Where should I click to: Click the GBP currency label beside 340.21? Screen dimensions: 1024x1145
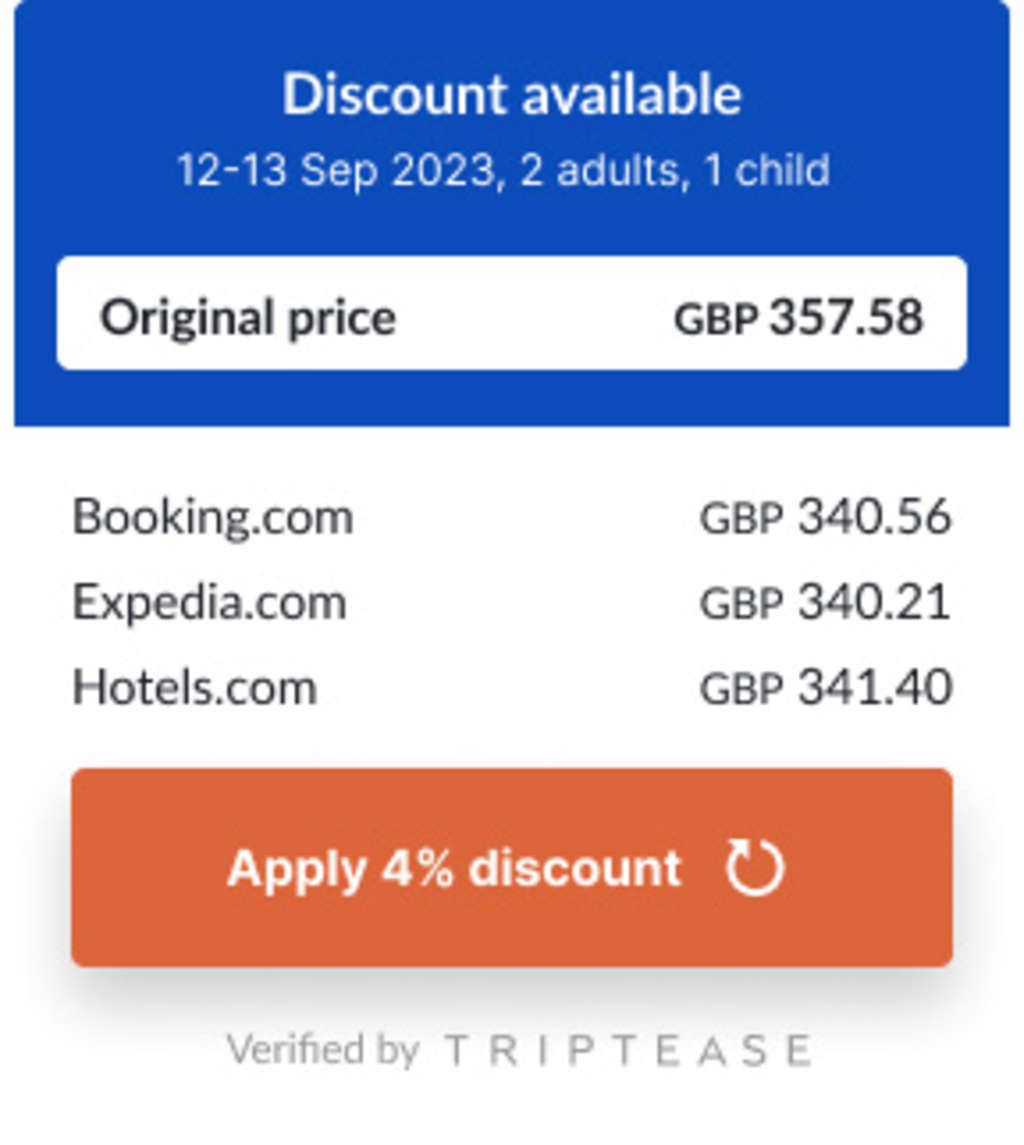click(741, 604)
